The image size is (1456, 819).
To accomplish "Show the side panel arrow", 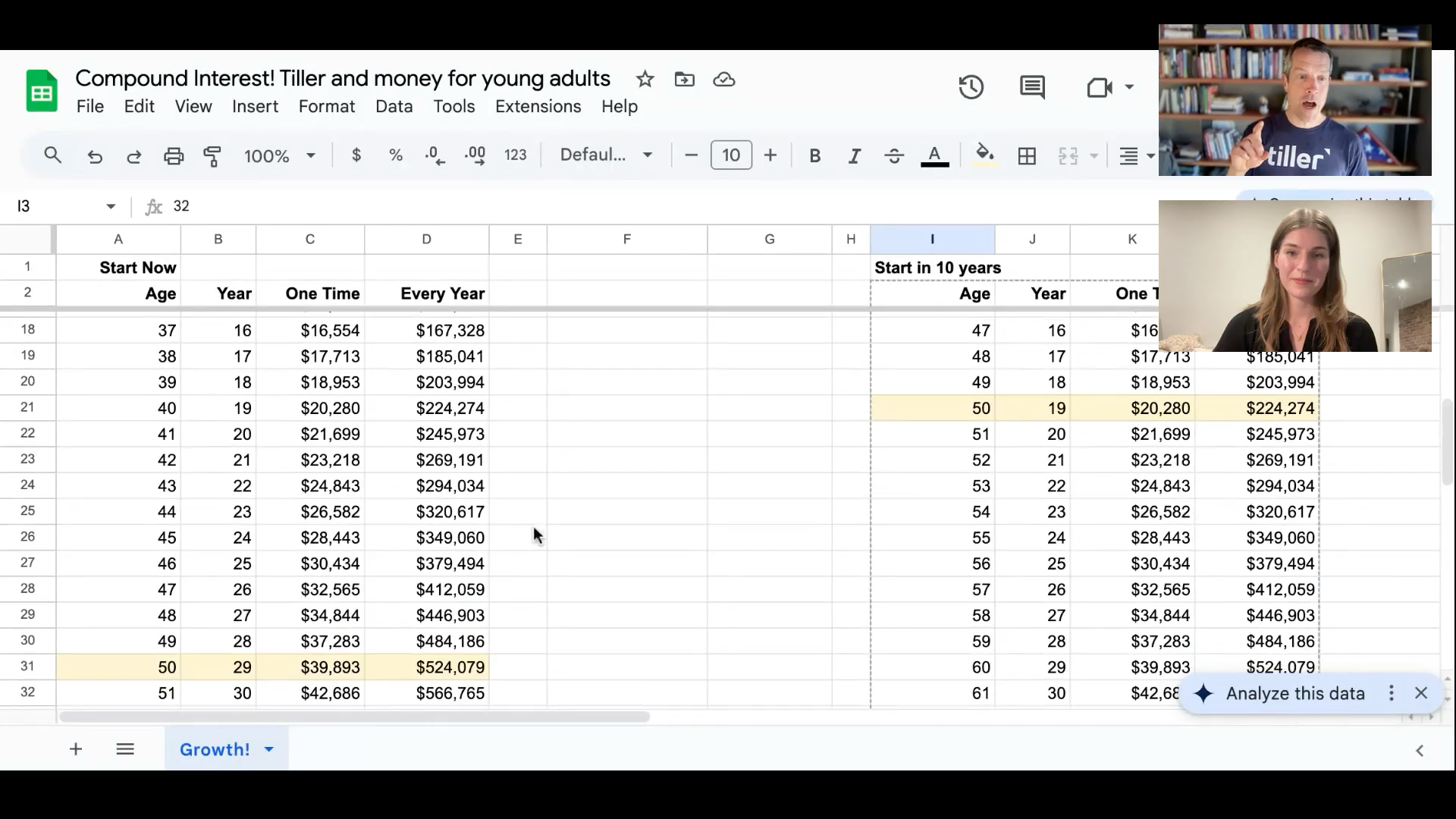I will 1420,751.
